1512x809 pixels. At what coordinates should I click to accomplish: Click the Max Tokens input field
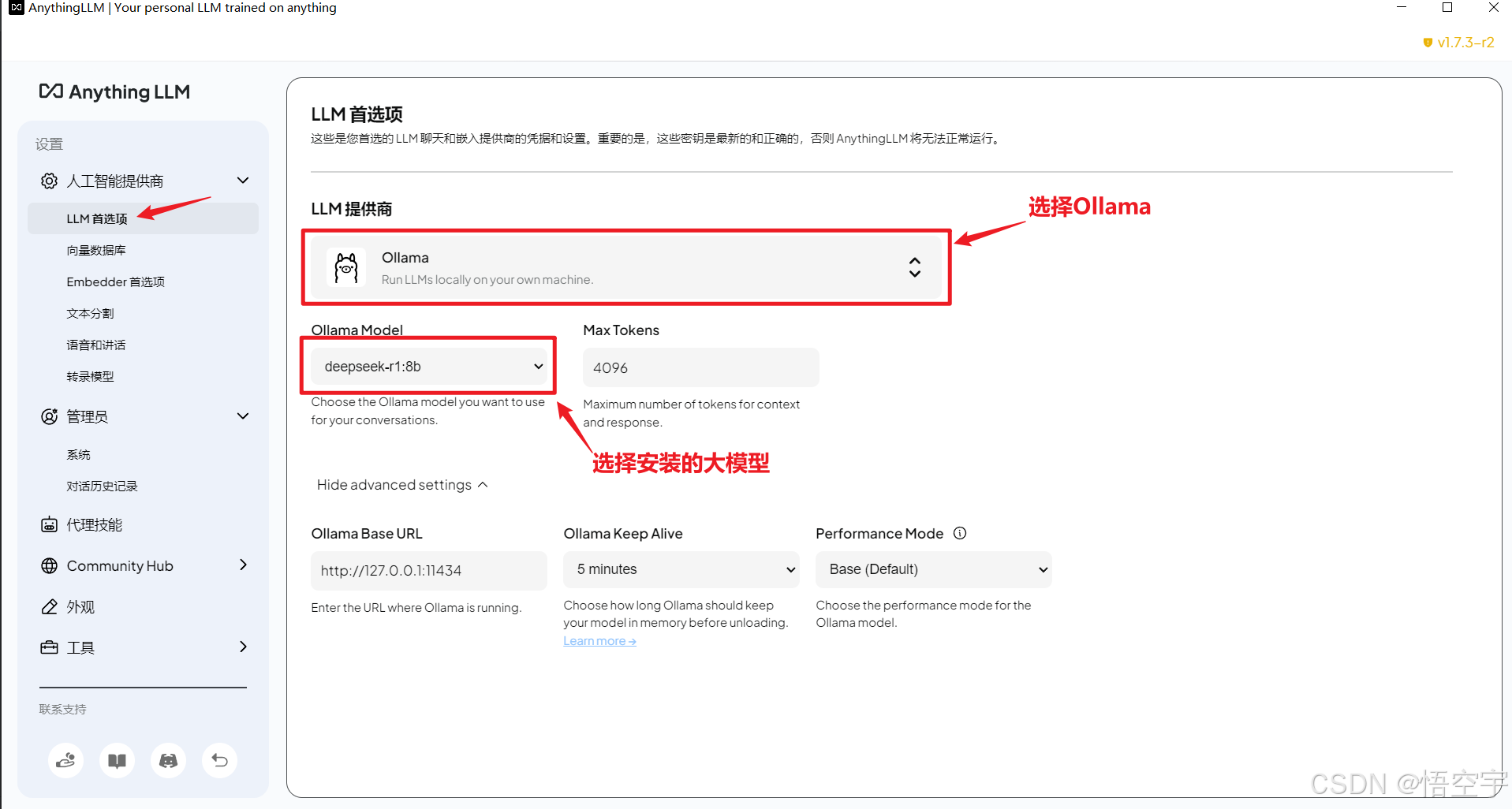coord(700,368)
